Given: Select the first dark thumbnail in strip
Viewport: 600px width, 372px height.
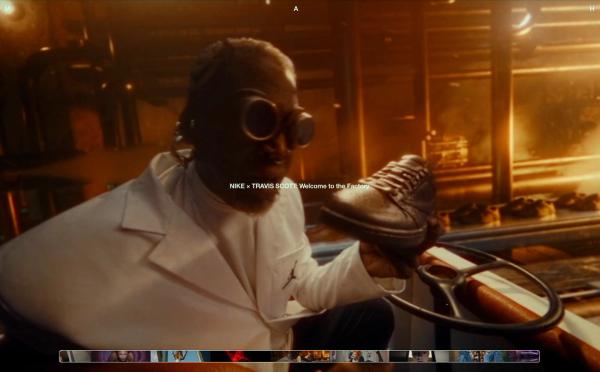Looking at the screenshot, I should 65,356.
